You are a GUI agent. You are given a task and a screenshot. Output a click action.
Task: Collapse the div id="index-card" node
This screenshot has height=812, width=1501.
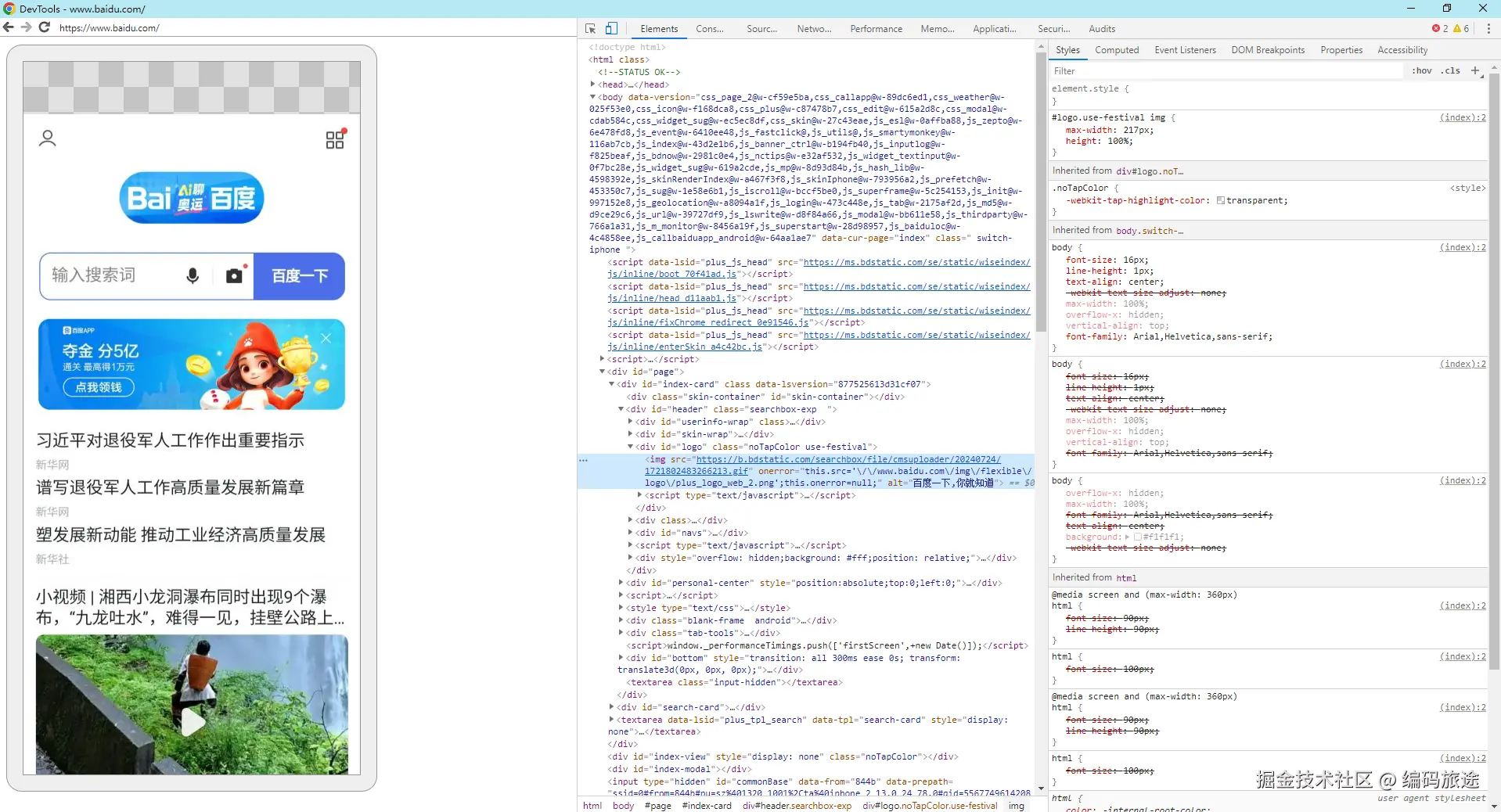[611, 384]
